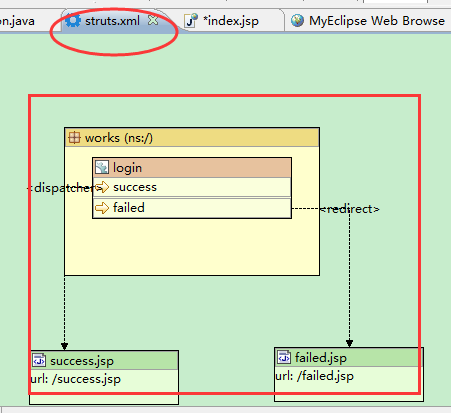
Task: Click the arrow icon beside failed
Action: pyautogui.click(x=102, y=208)
